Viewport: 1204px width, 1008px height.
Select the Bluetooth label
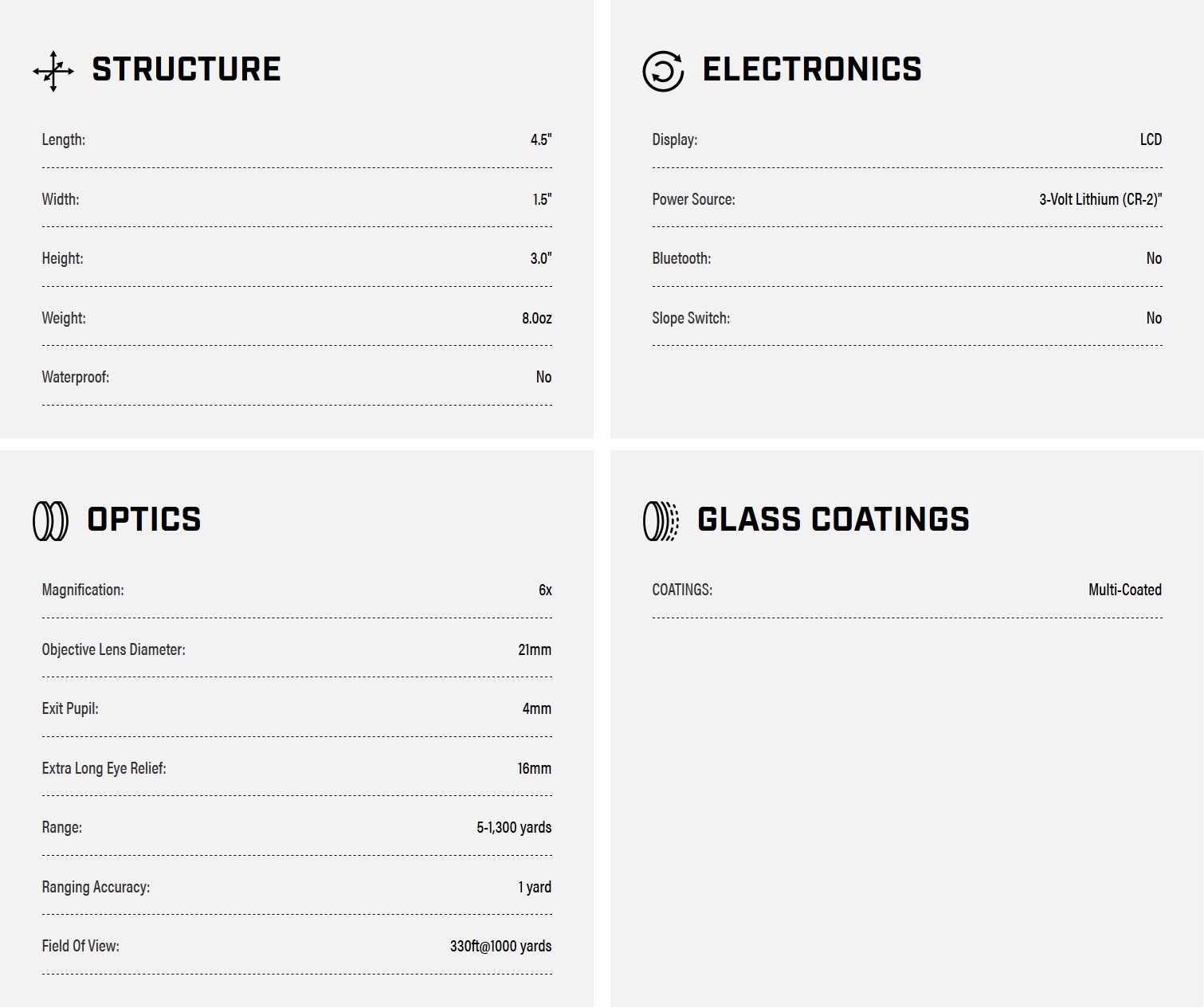681,258
